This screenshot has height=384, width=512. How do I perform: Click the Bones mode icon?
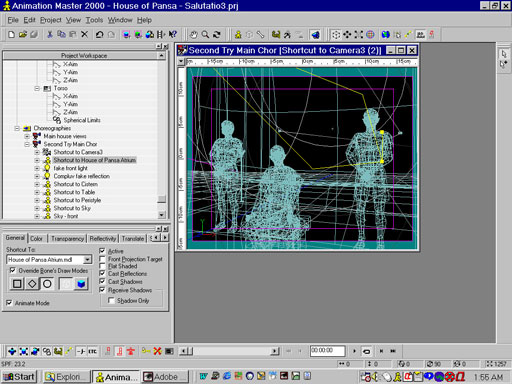260,34
